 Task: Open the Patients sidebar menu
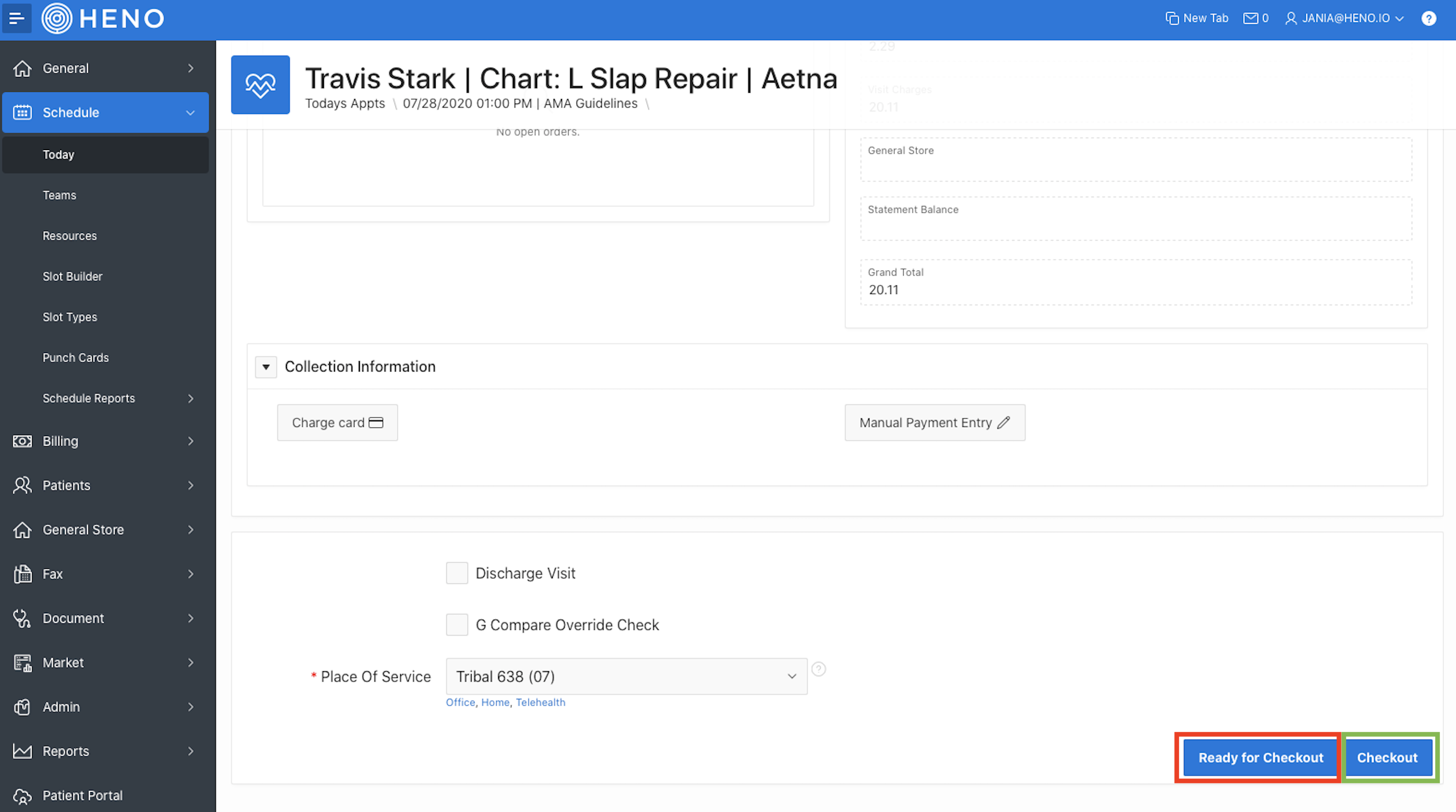click(x=66, y=485)
